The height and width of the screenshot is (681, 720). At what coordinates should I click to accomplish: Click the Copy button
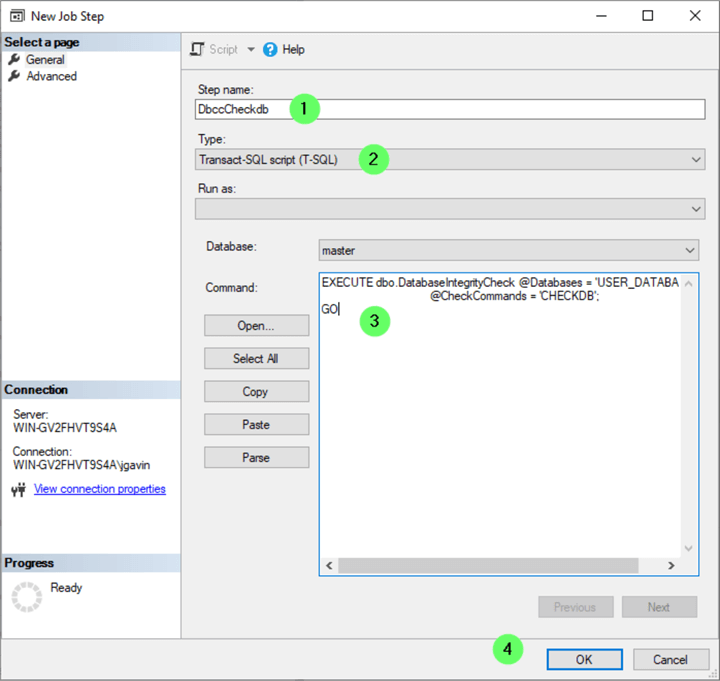click(x=256, y=392)
